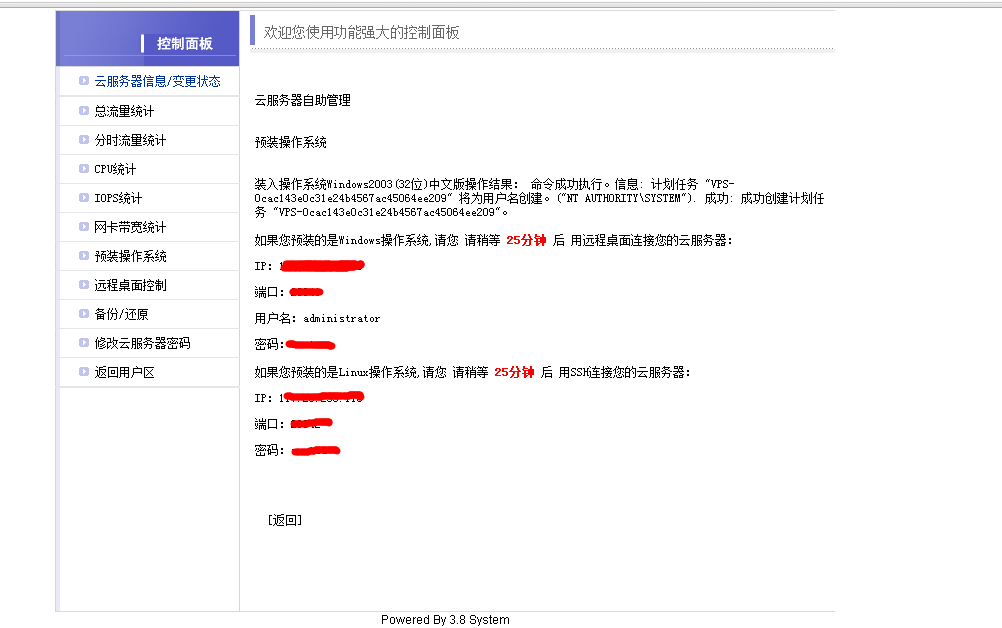Image resolution: width=1002 pixels, height=628 pixels.
Task: Click bullet icon beside IOPS统计
Action: coord(84,197)
